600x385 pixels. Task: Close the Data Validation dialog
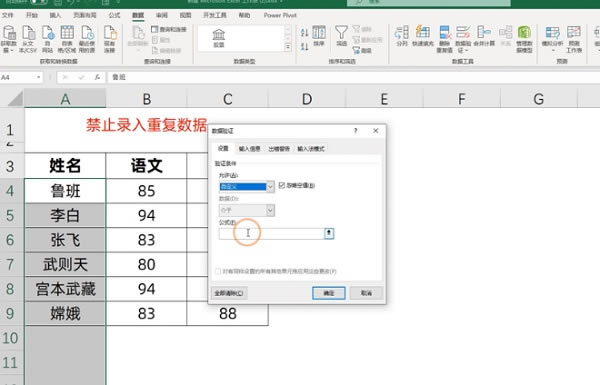(x=376, y=131)
